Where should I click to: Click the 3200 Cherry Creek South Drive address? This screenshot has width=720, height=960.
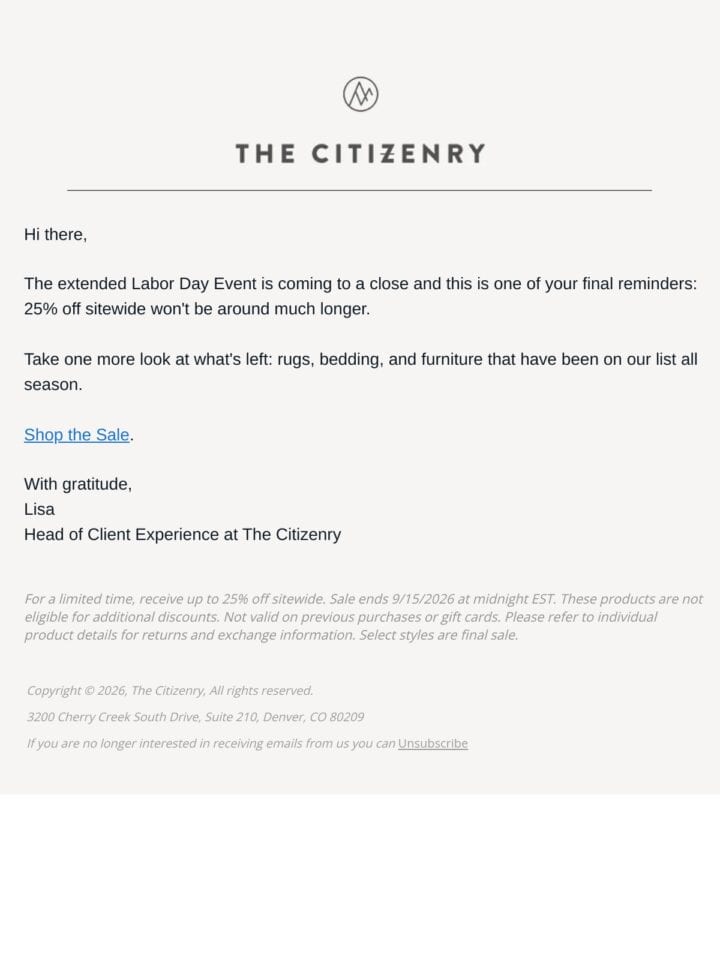195,717
